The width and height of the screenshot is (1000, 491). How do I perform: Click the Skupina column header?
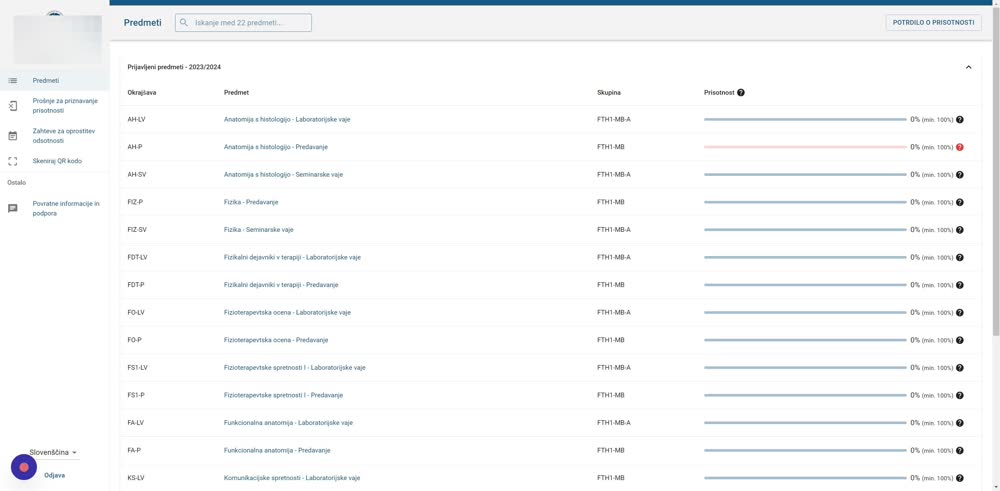point(609,92)
